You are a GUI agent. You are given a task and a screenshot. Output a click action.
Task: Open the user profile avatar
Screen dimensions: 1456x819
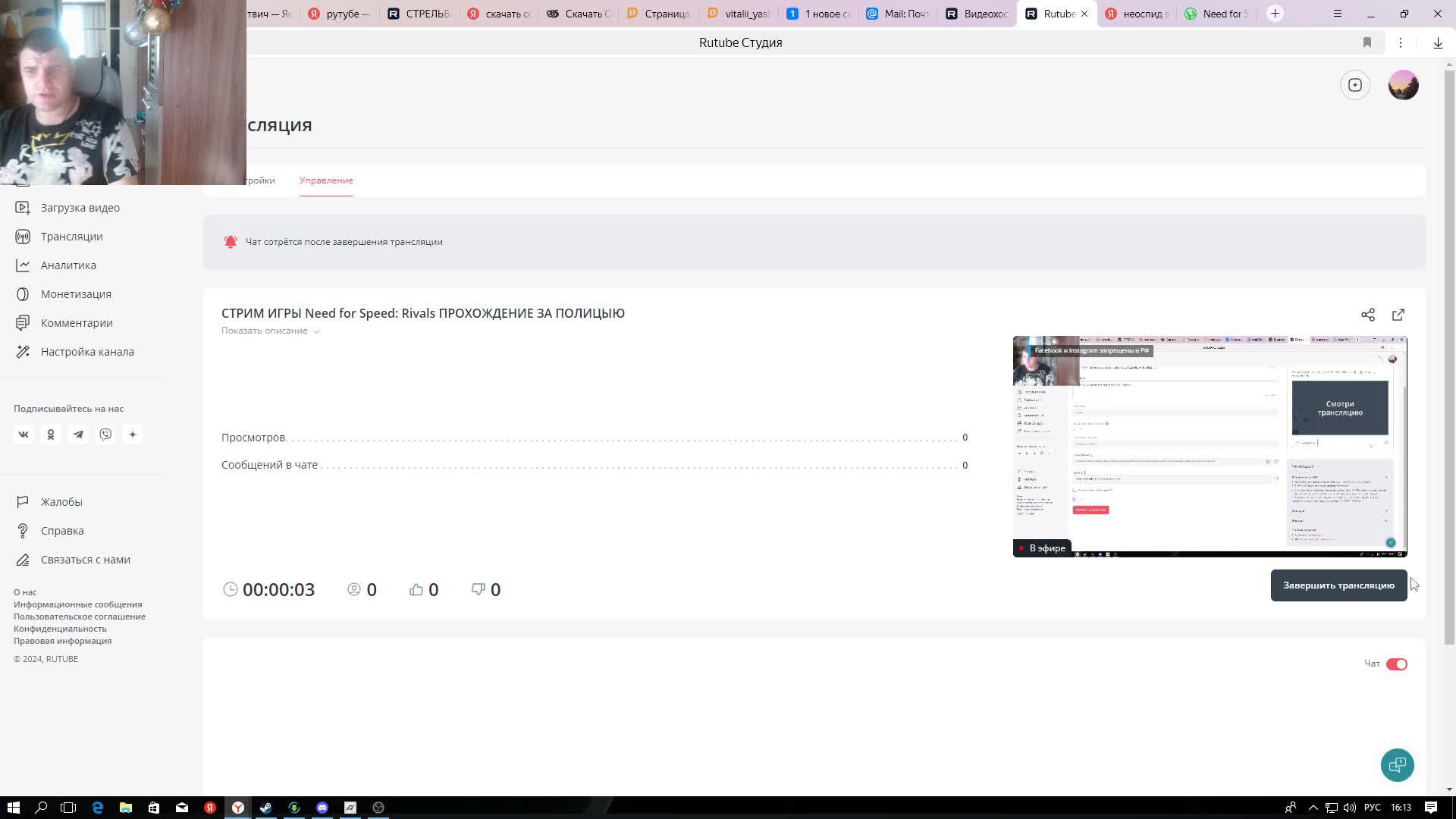tap(1403, 85)
